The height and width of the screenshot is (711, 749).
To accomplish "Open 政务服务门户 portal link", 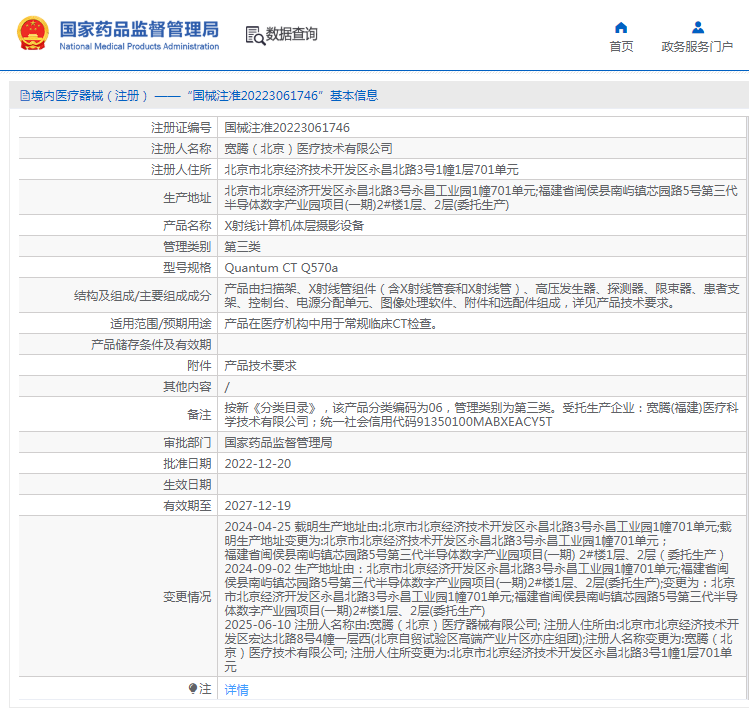I will [697, 46].
